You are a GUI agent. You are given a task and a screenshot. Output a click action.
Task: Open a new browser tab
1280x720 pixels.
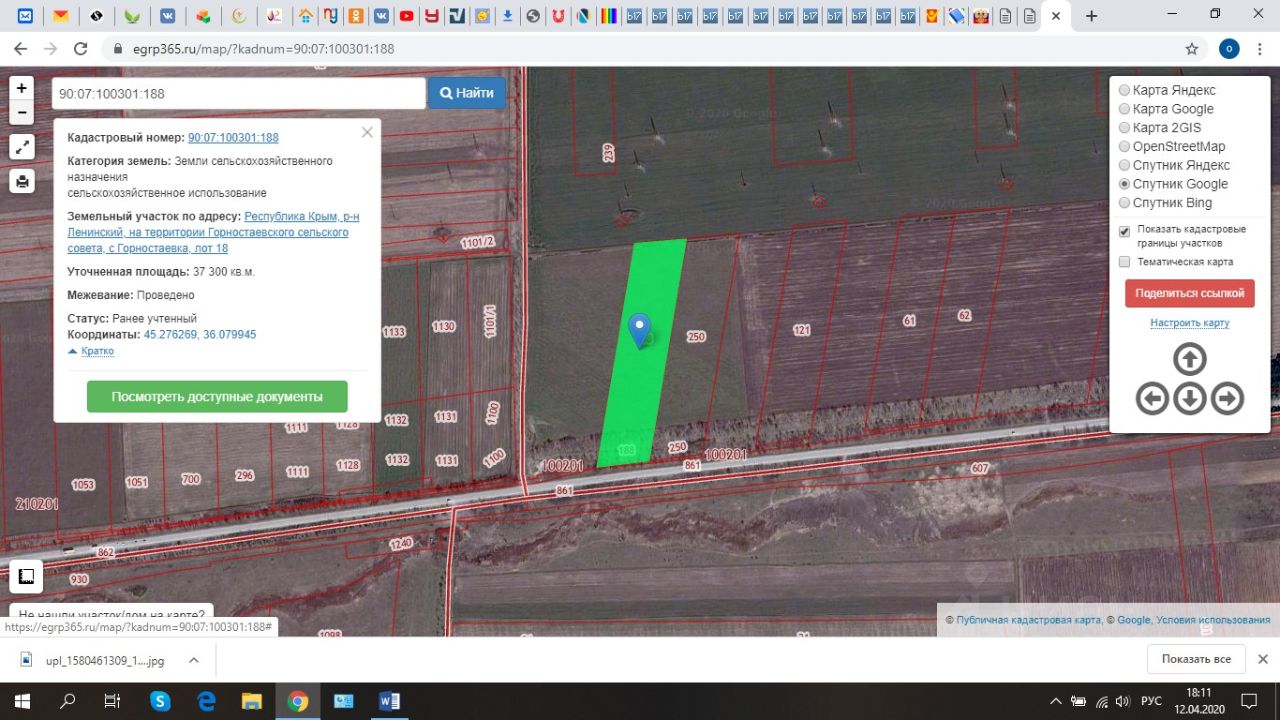(1091, 16)
